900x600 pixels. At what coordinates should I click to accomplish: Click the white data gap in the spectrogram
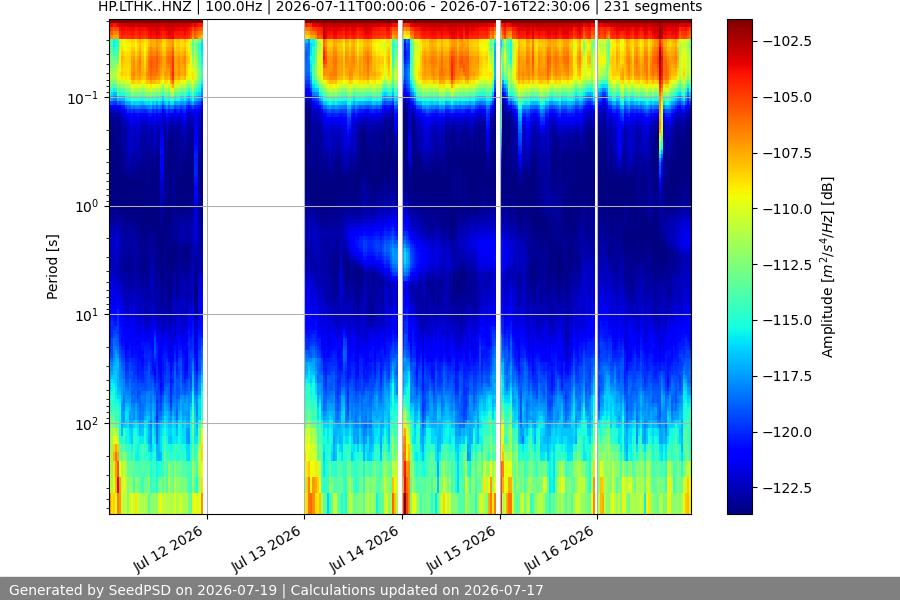click(x=254, y=267)
